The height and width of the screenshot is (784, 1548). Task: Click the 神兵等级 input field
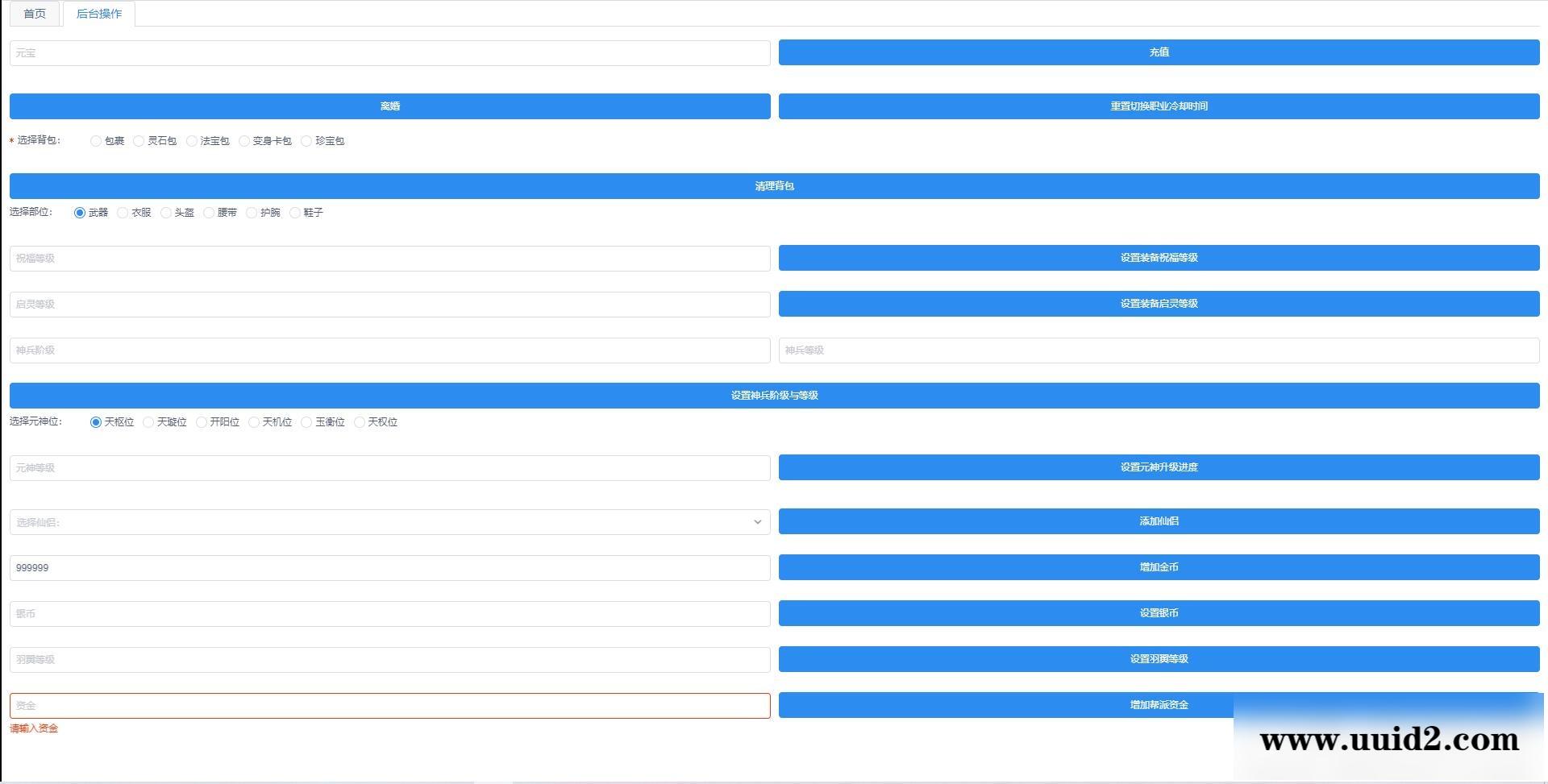[1159, 351]
